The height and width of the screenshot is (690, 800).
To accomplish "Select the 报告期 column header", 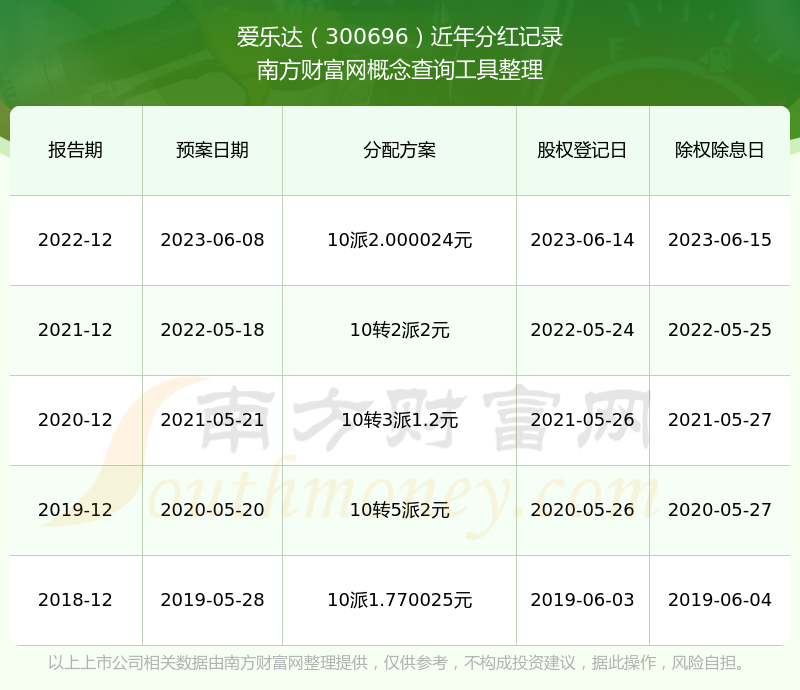I will tap(76, 150).
